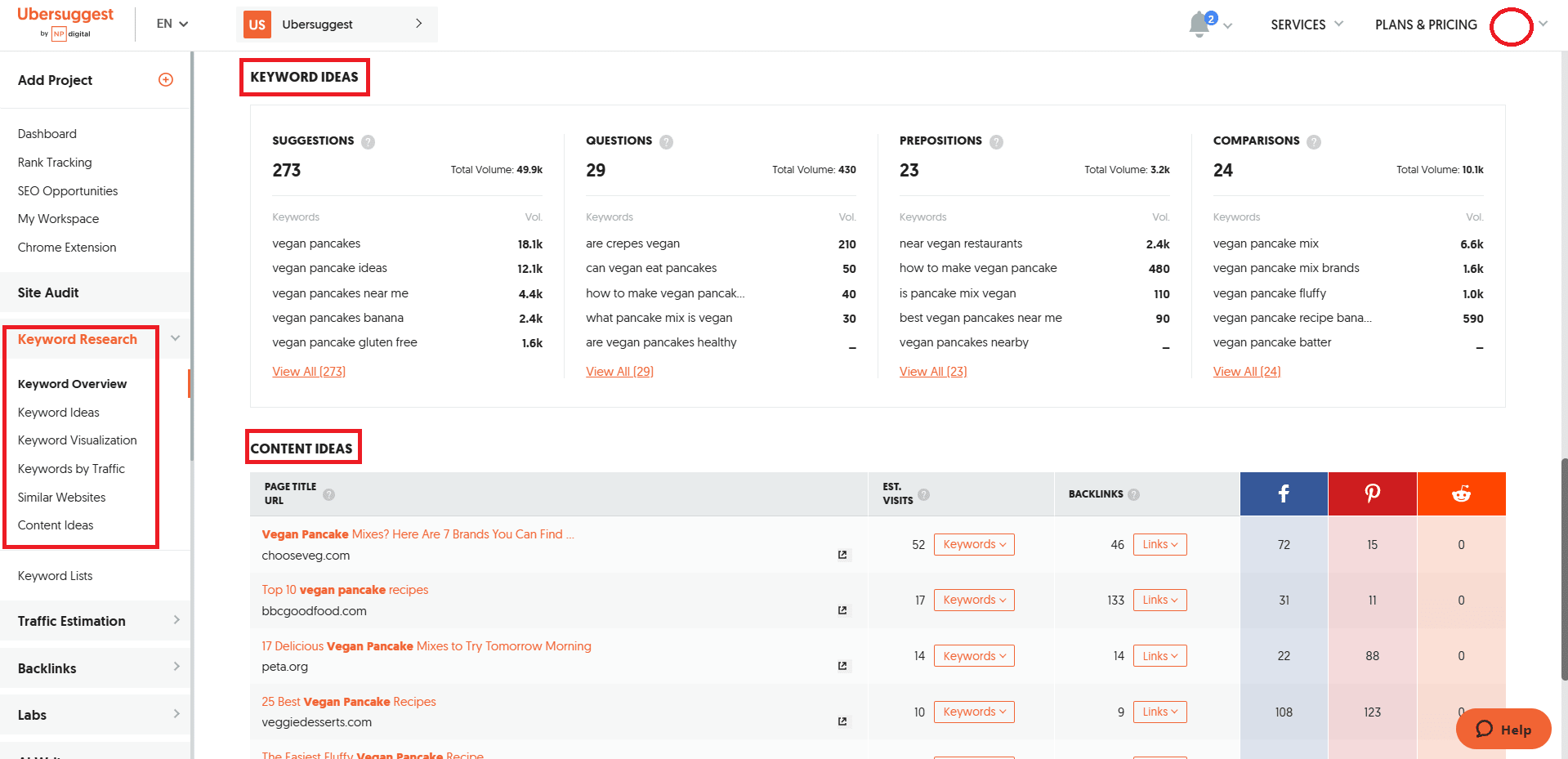Open the EN language dropdown

pyautogui.click(x=172, y=24)
